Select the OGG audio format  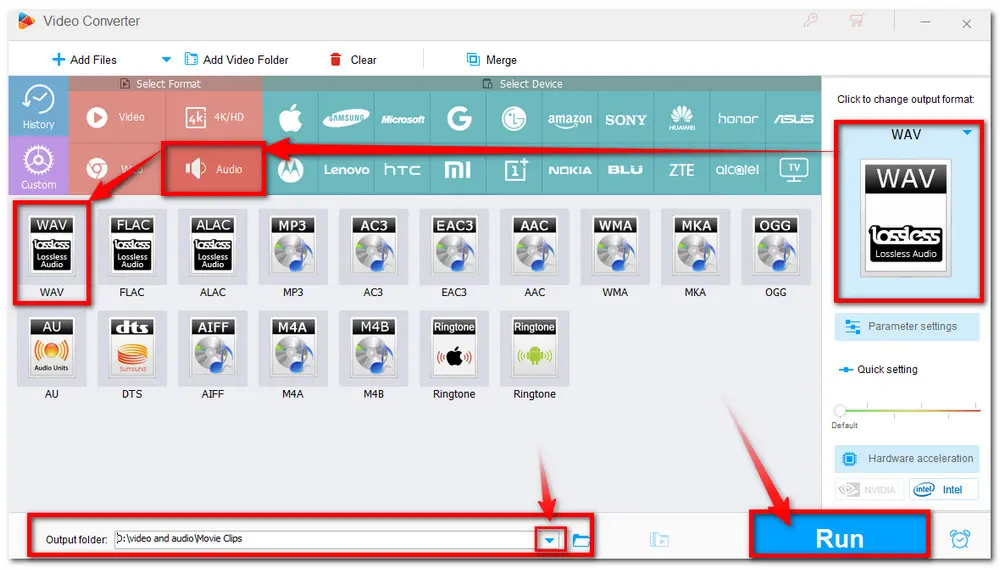[776, 254]
